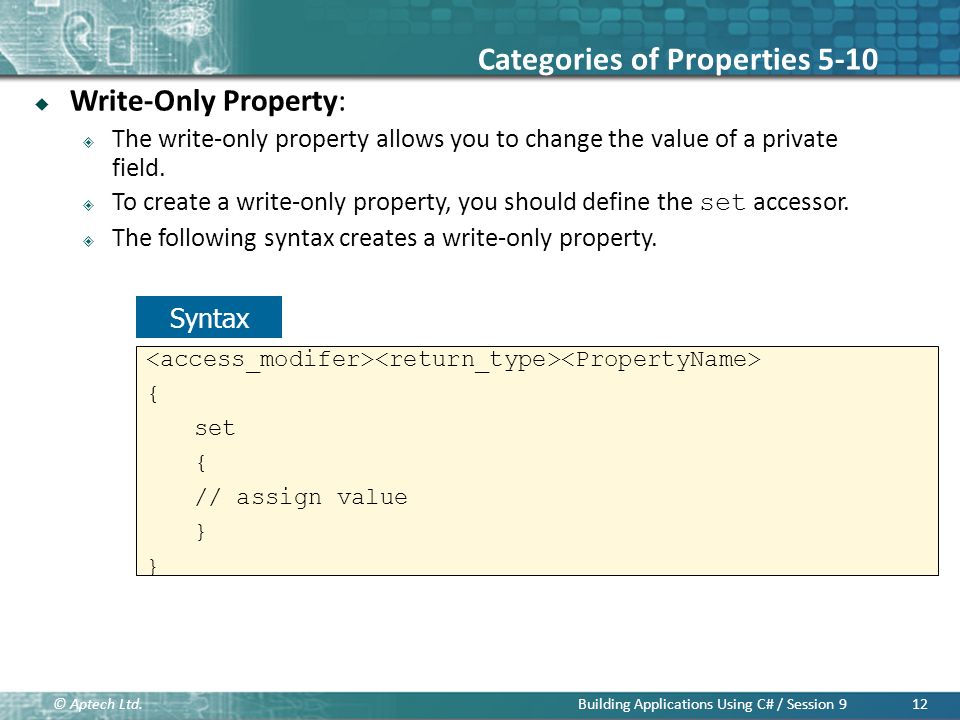Viewport: 960px width, 720px height.
Task: Click the '© Aptech Ltd.' footer text
Action: (97, 704)
